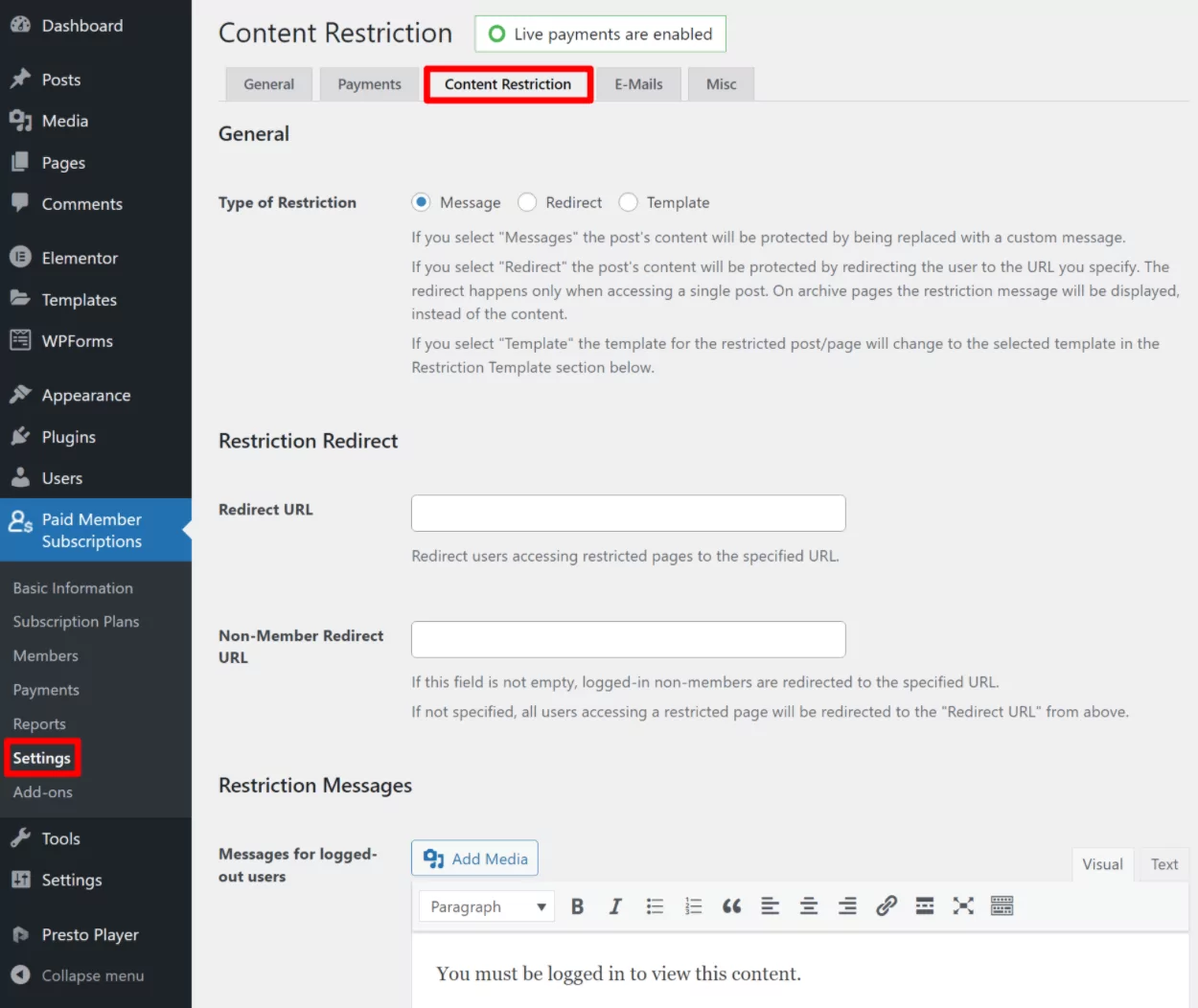Apply blockquote formatting

click(x=731, y=906)
